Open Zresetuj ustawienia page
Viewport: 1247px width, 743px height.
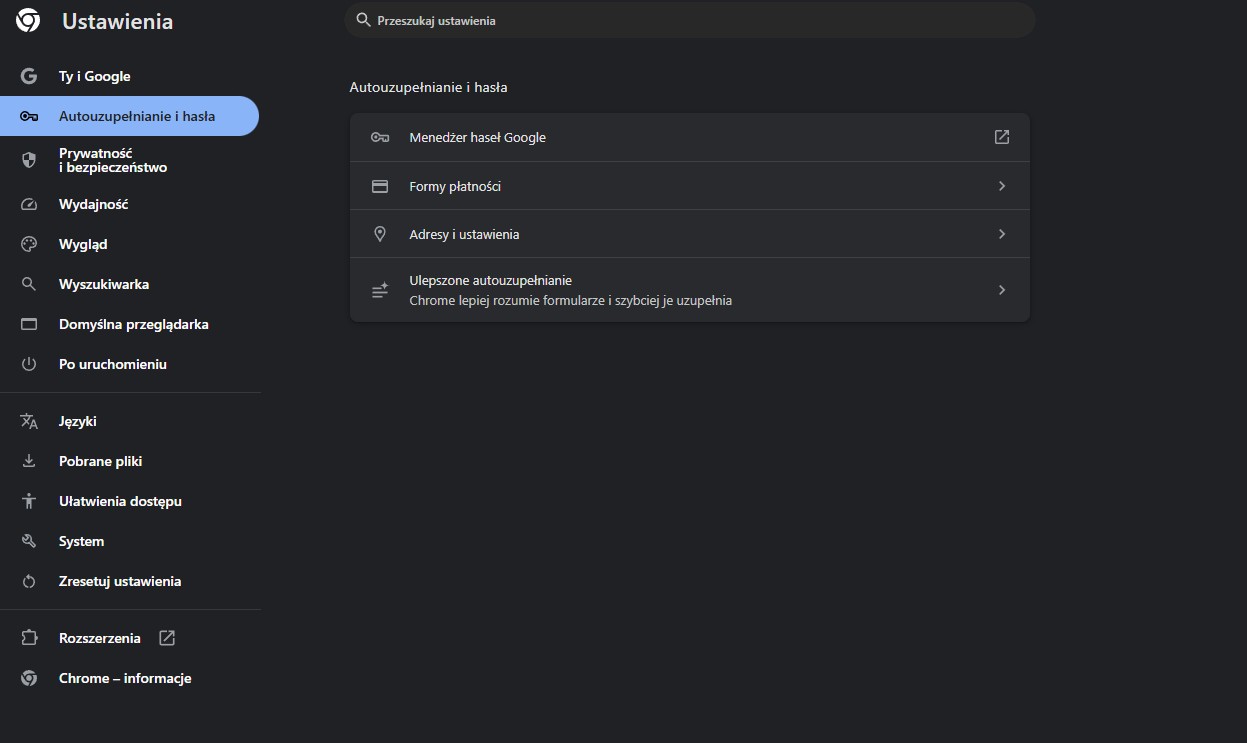pos(120,581)
